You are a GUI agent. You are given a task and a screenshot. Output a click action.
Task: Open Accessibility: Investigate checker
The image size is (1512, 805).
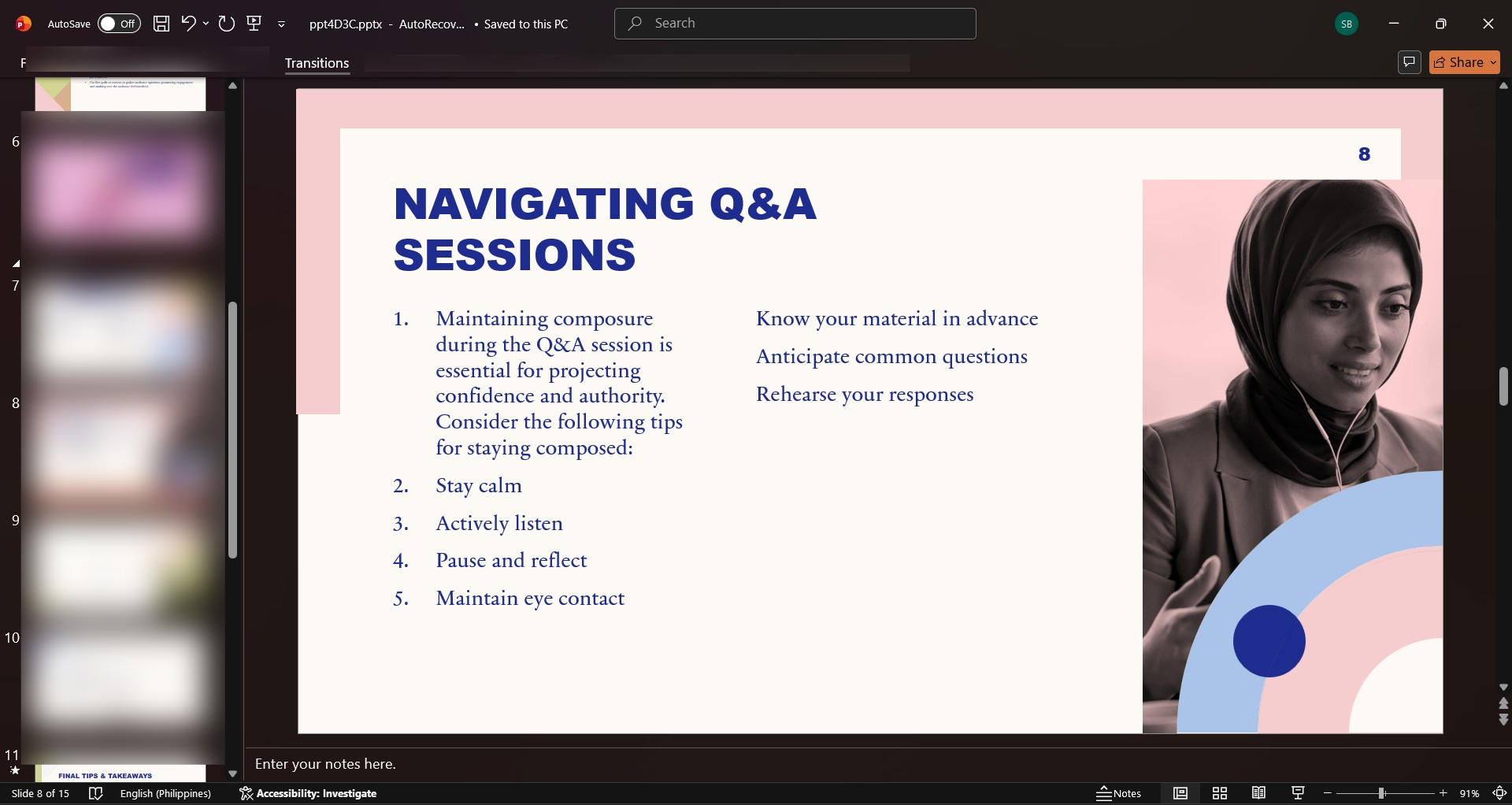308,793
